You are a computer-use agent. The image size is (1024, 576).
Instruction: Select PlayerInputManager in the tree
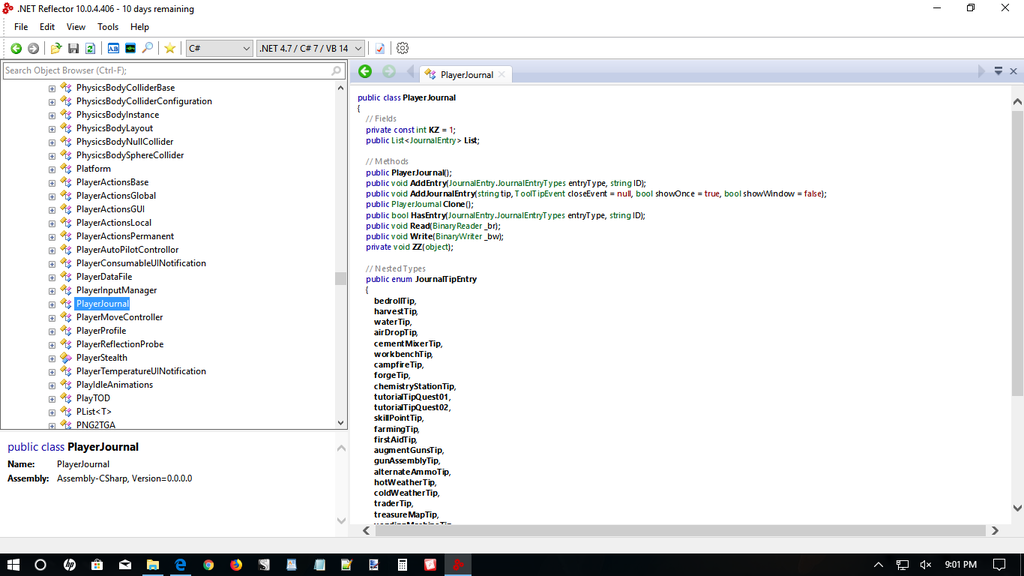coord(116,291)
